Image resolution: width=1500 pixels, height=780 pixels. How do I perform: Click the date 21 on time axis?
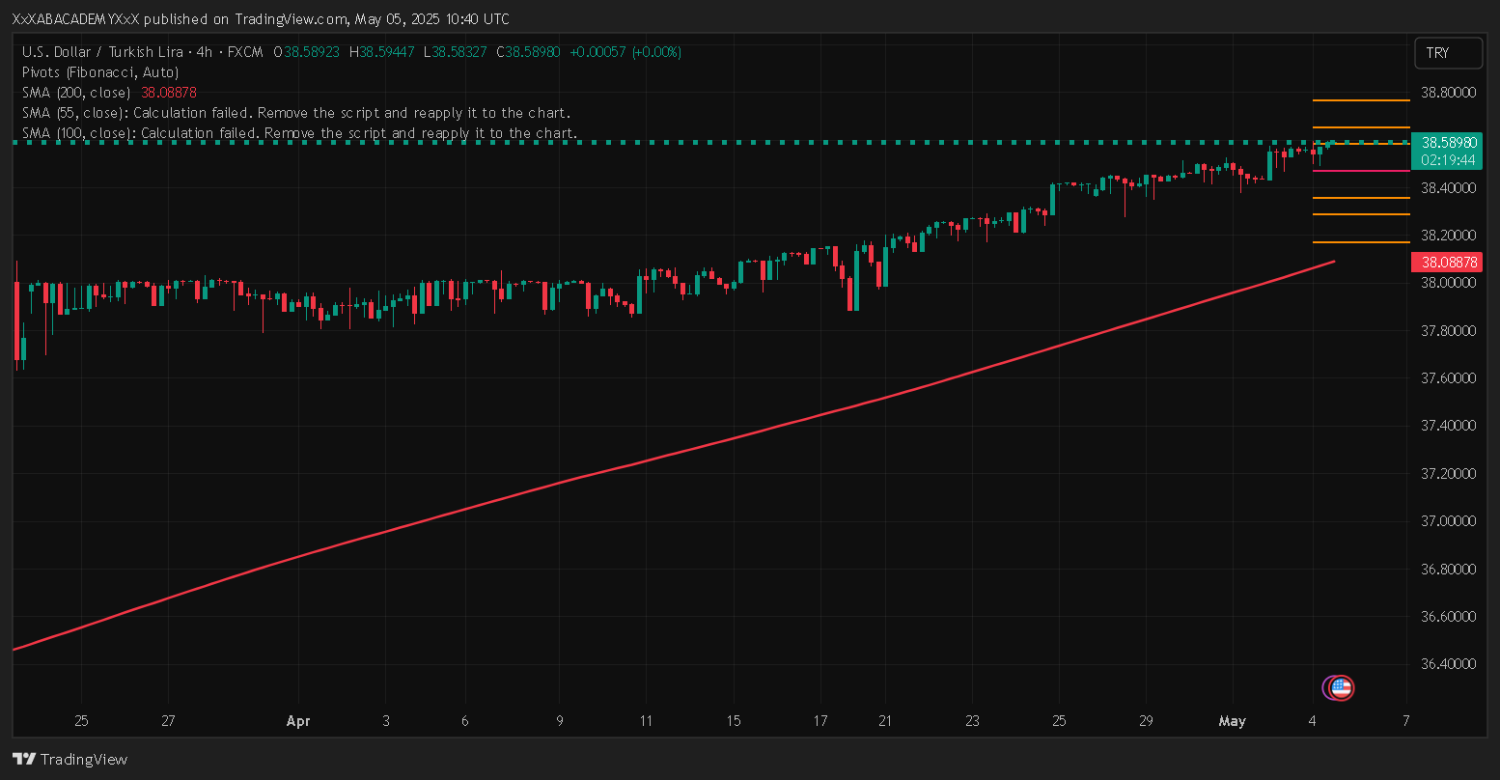(x=884, y=721)
